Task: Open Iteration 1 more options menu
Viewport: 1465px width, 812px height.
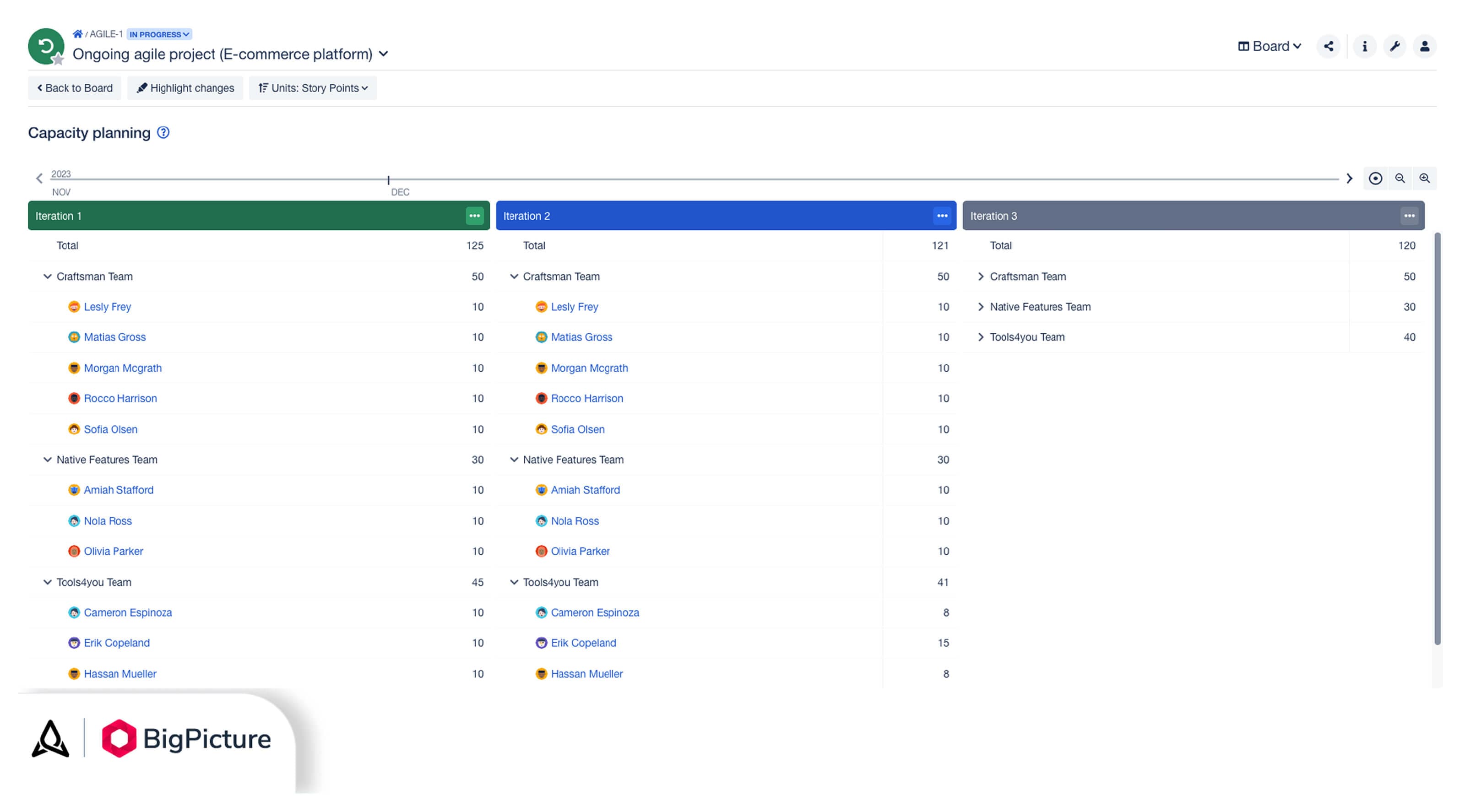Action: coord(474,216)
